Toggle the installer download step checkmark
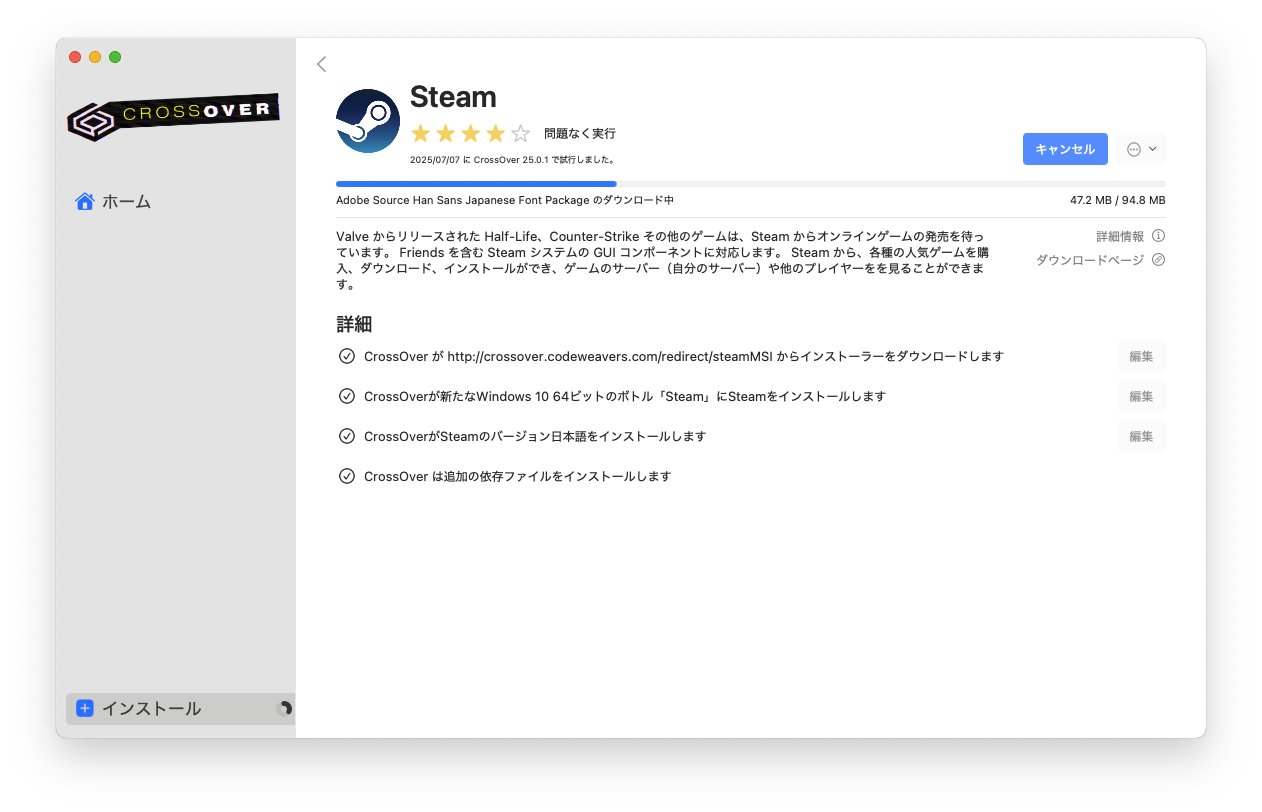 tap(347, 356)
